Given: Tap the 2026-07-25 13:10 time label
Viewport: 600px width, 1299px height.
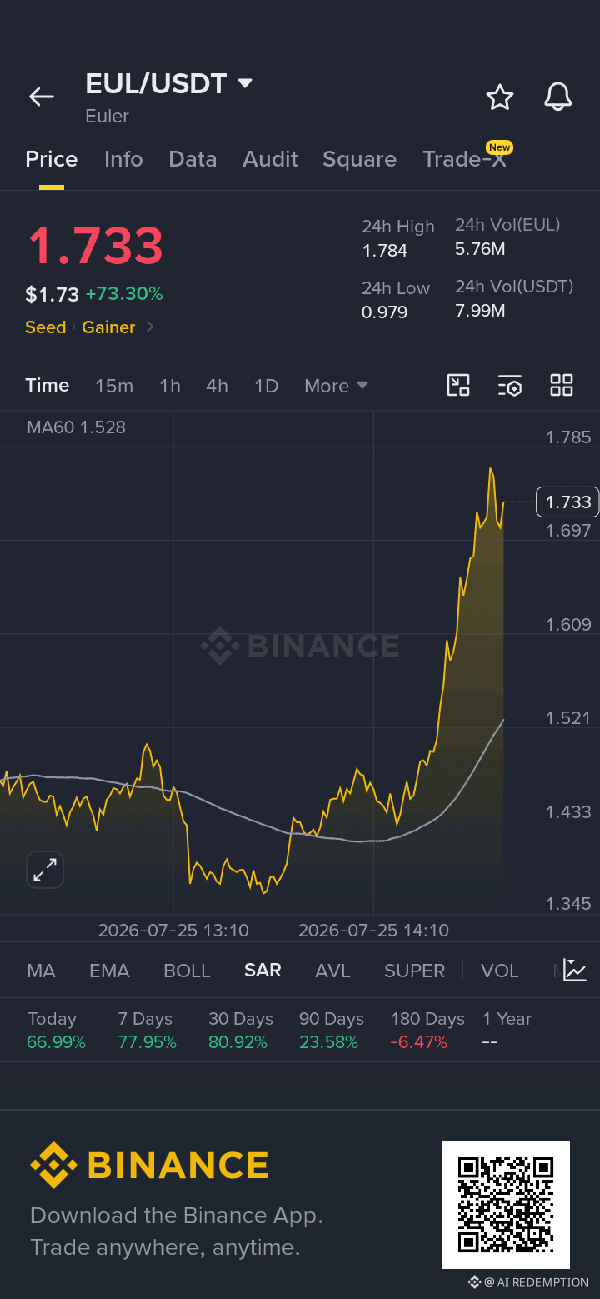Looking at the screenshot, I should pos(173,930).
